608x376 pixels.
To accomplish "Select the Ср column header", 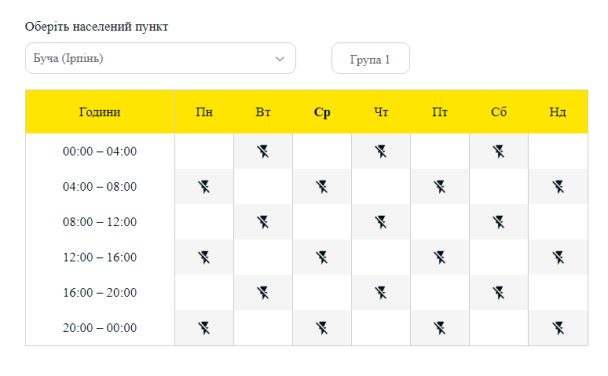I will (322, 112).
